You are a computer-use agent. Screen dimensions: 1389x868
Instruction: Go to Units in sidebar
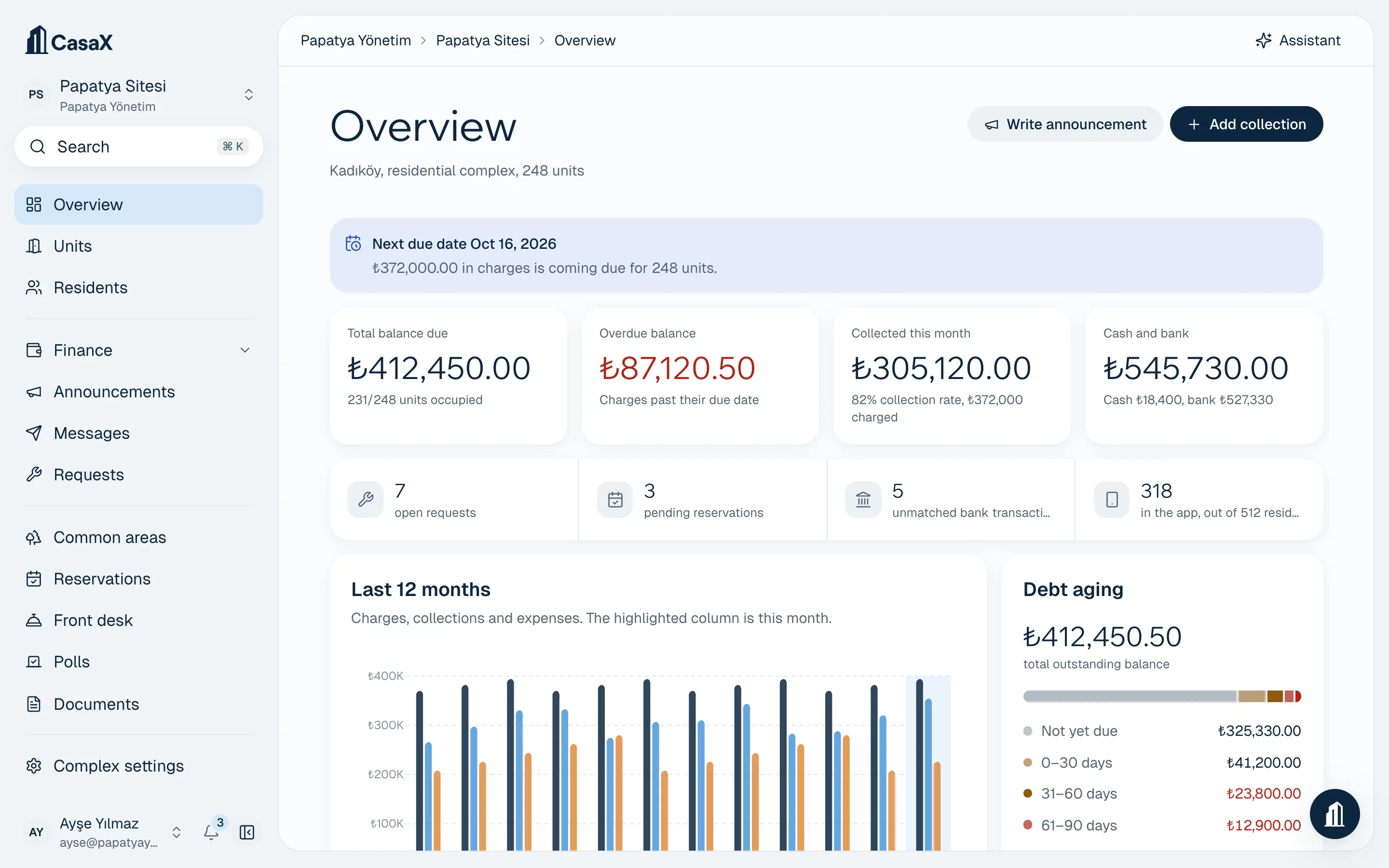click(x=139, y=246)
